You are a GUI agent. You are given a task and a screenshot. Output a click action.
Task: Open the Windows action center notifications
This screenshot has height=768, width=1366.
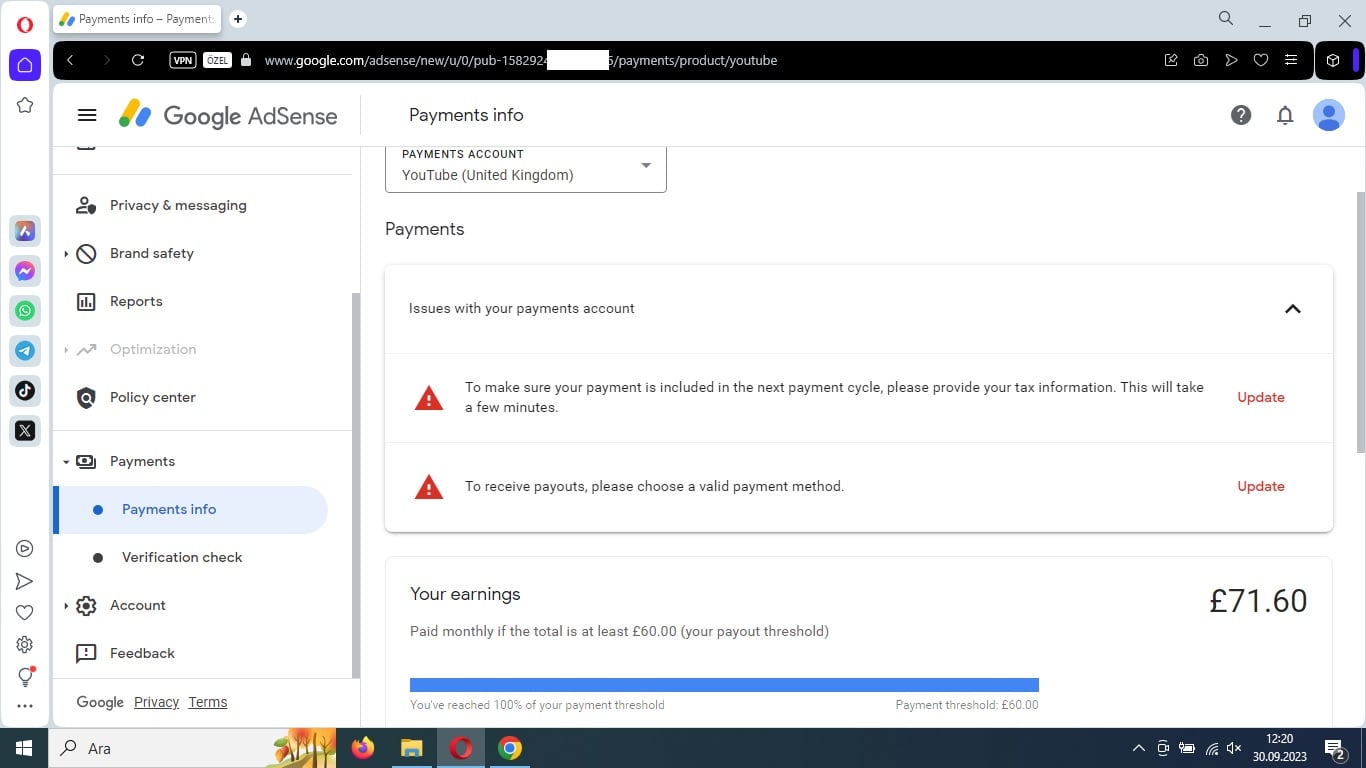pos(1335,748)
